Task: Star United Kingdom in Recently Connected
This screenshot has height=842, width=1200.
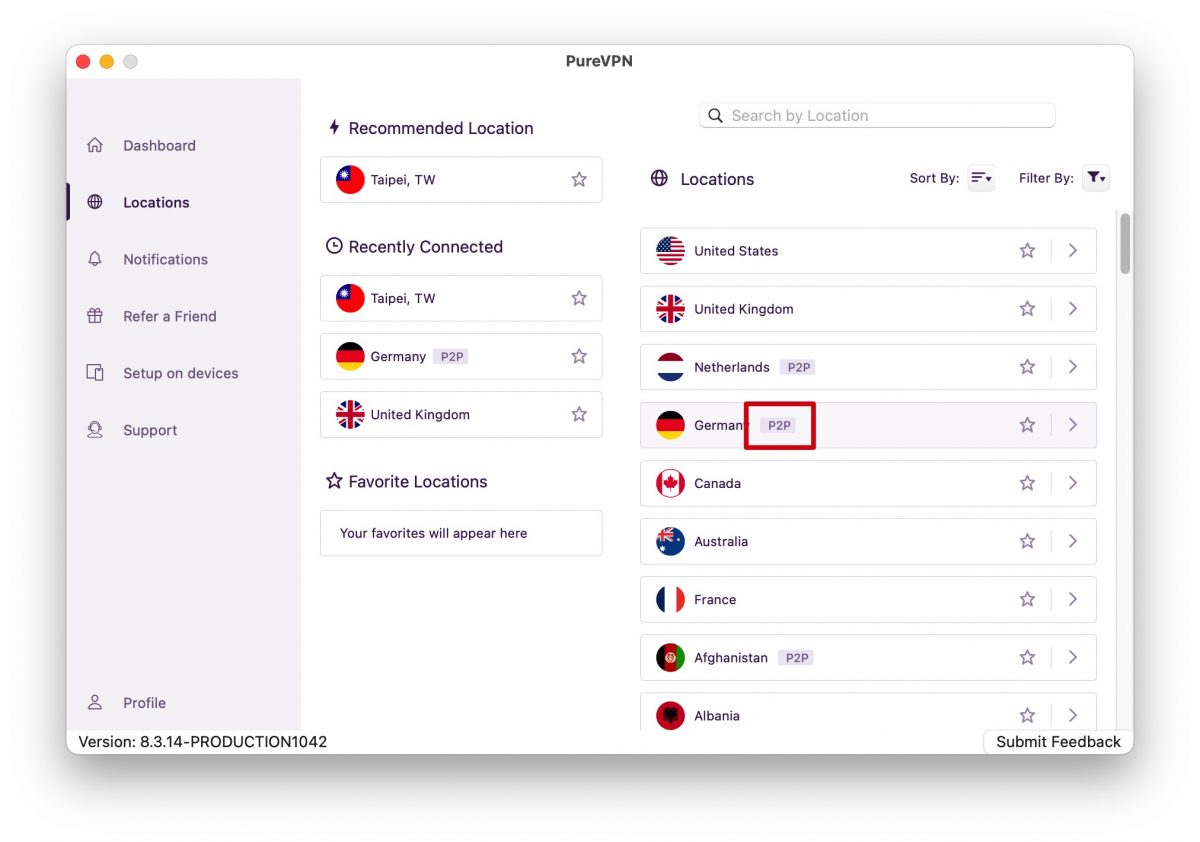Action: tap(579, 414)
